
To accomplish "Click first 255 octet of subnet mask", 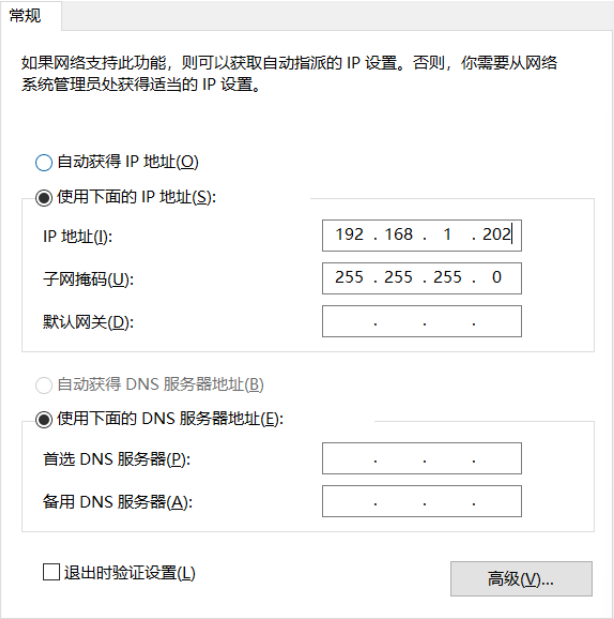I will click(x=350, y=277).
